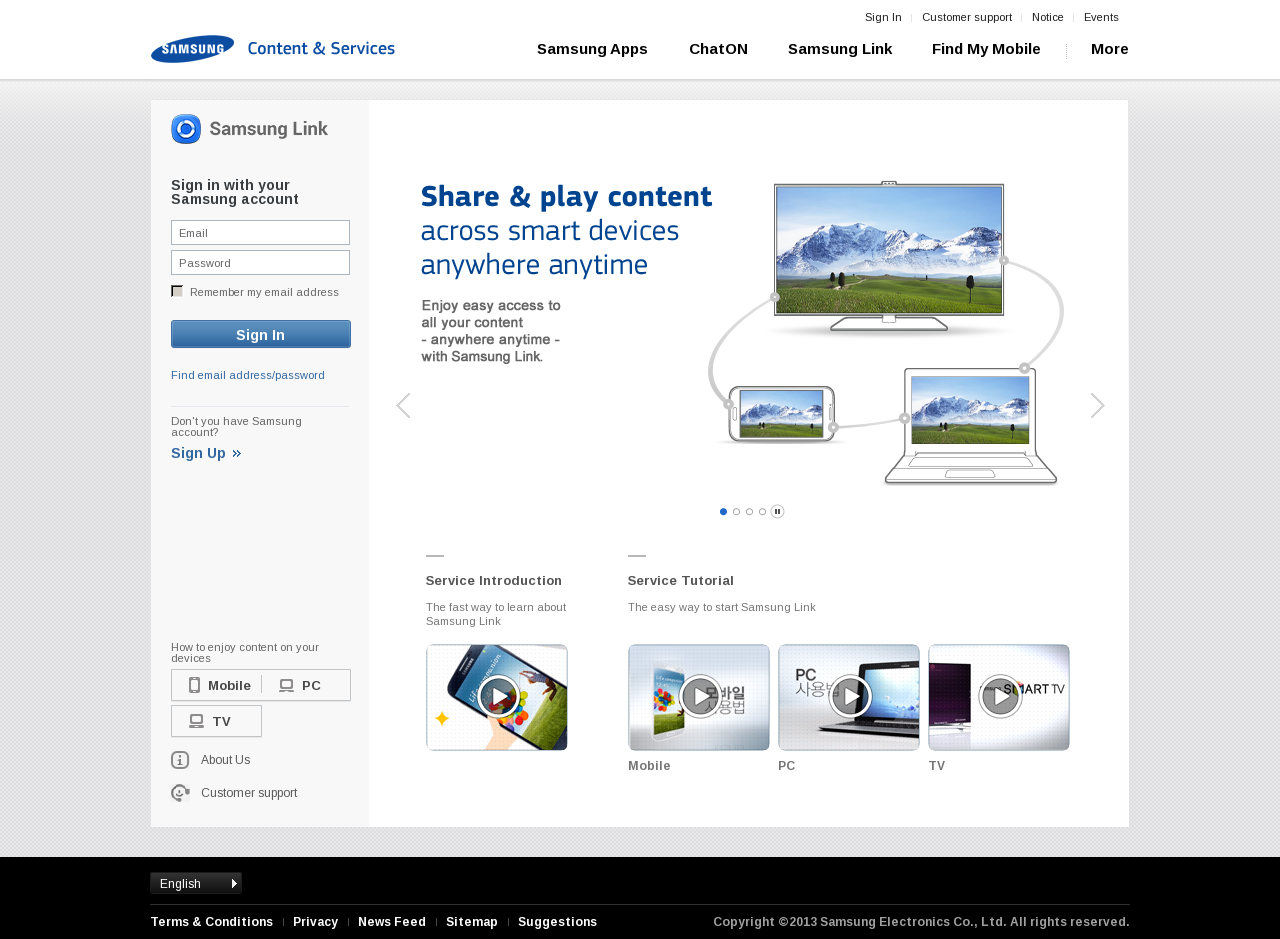Open Sitemap footer link
The image size is (1280, 939).
[x=472, y=922]
